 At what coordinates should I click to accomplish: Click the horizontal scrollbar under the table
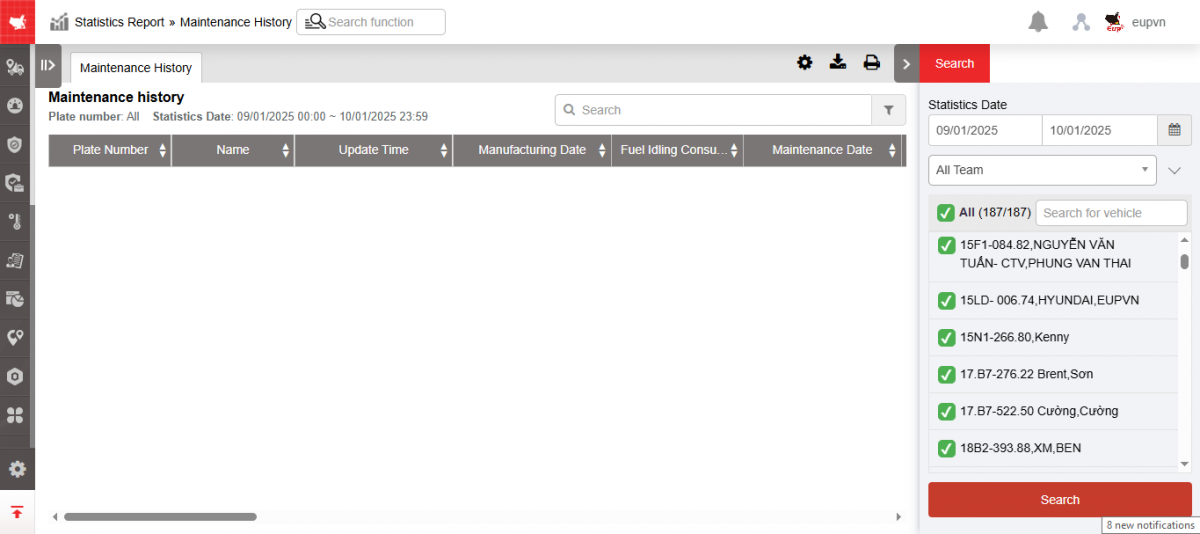point(160,517)
